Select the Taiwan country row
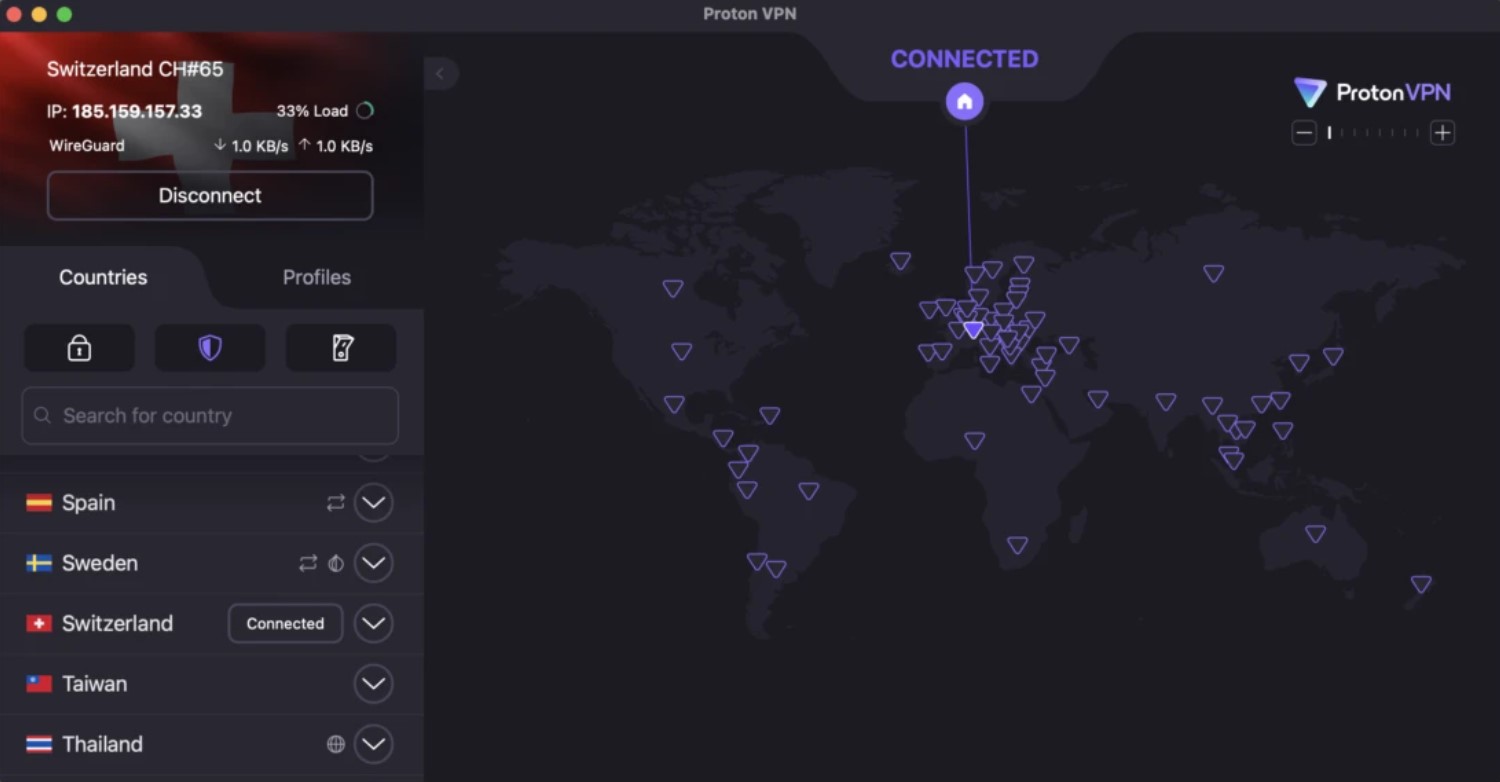The width and height of the screenshot is (1500, 782). (210, 684)
